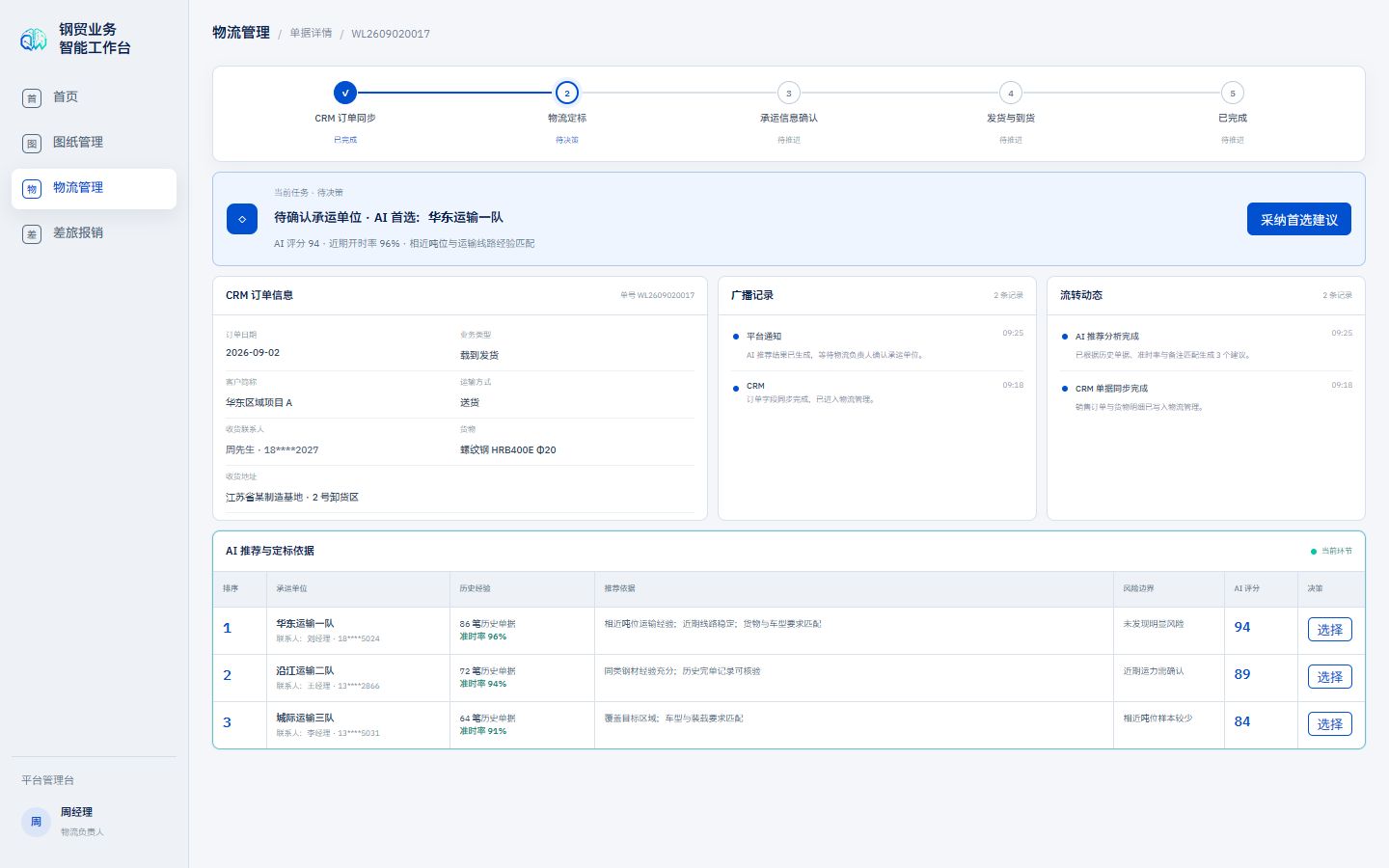This screenshot has width=1389, height=868.
Task: Click the 未发现明显风险 risk cell
Action: pos(1154,624)
